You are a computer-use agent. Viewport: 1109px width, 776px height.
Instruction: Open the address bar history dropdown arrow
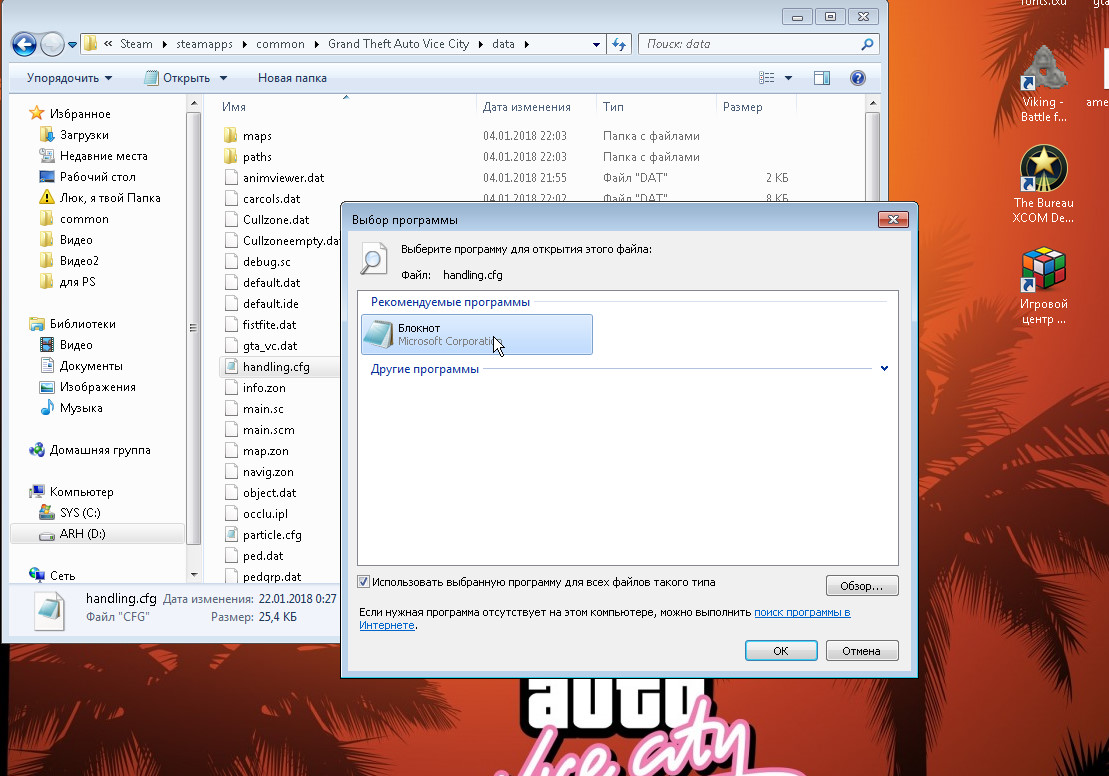pyautogui.click(x=596, y=45)
